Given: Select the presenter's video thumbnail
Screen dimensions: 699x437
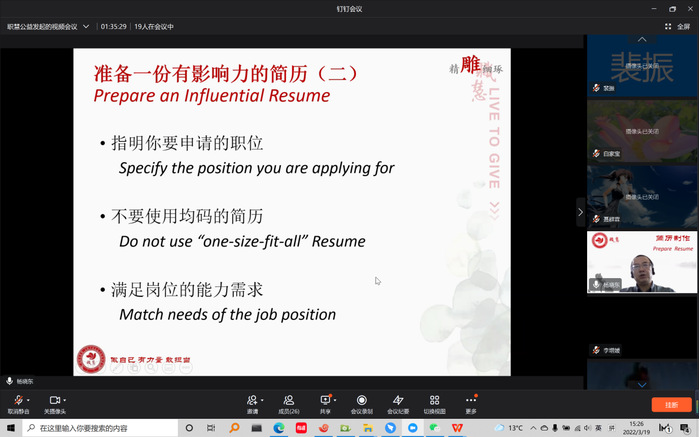Looking at the screenshot, I should [641, 261].
